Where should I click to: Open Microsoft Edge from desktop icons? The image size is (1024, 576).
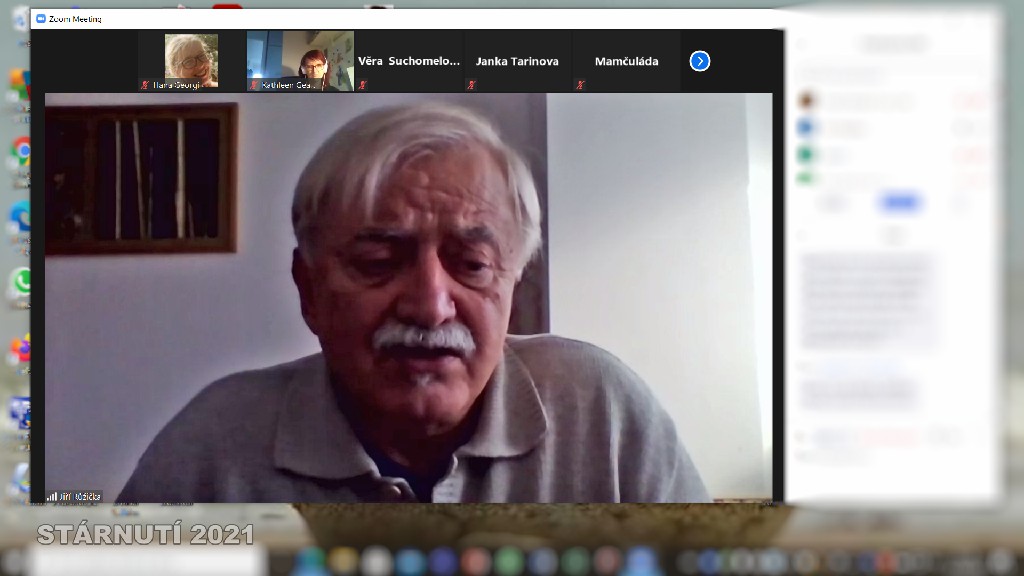click(x=20, y=217)
